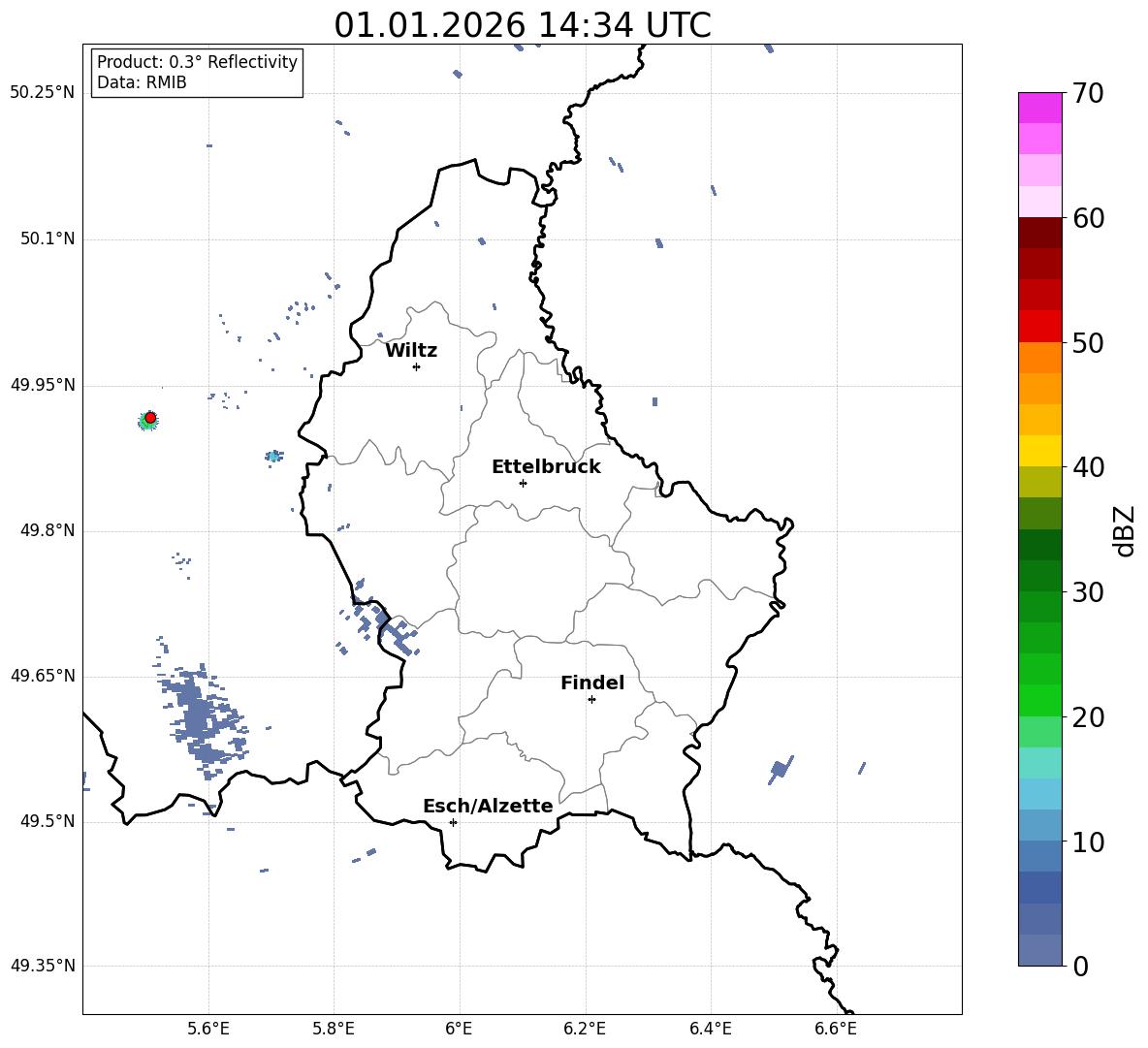Pick the slate blue swatch just above 0 dBZ
Screen dimensions: 1148x1048
click(x=1039, y=950)
